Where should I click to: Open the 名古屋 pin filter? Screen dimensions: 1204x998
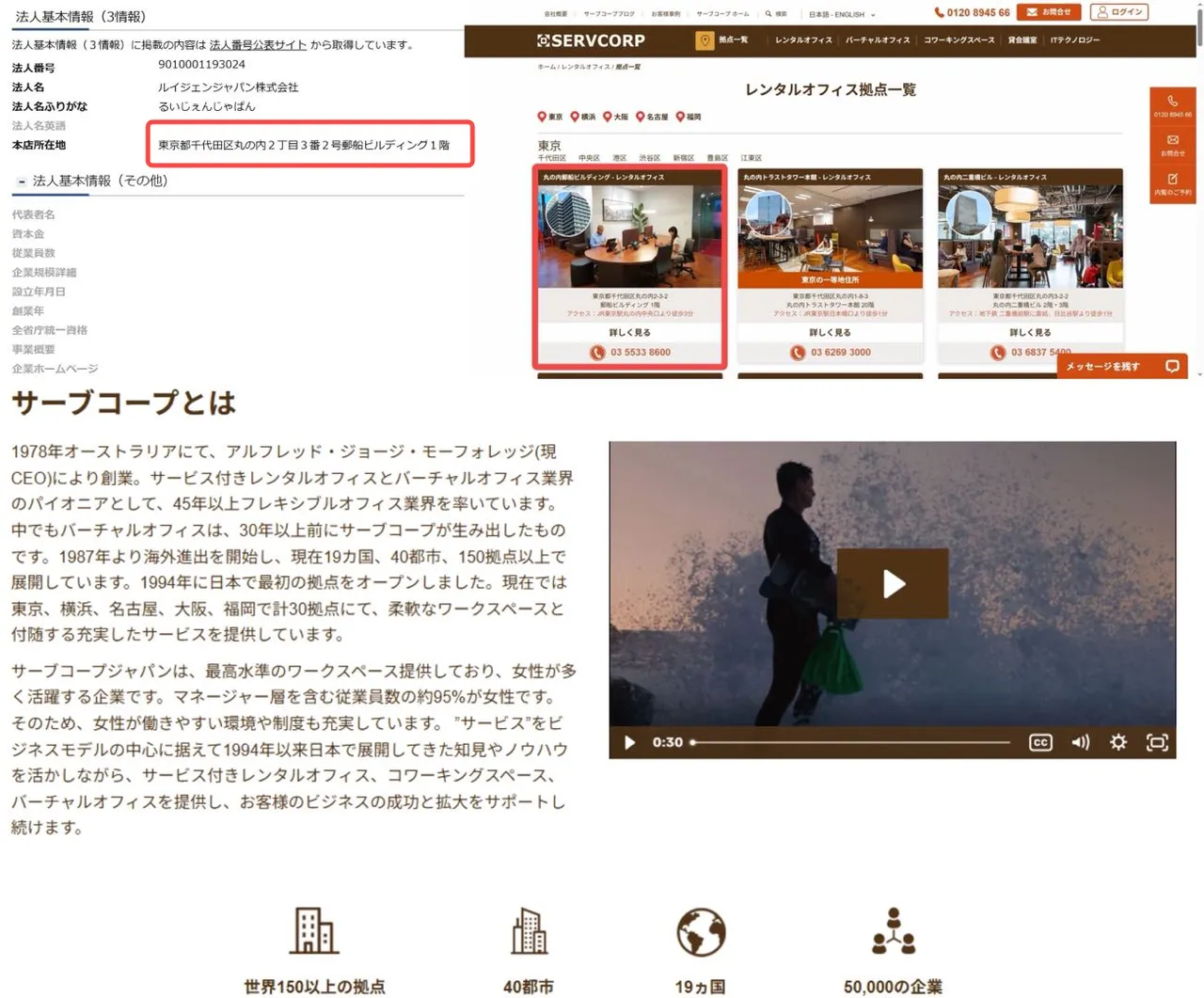(651, 117)
